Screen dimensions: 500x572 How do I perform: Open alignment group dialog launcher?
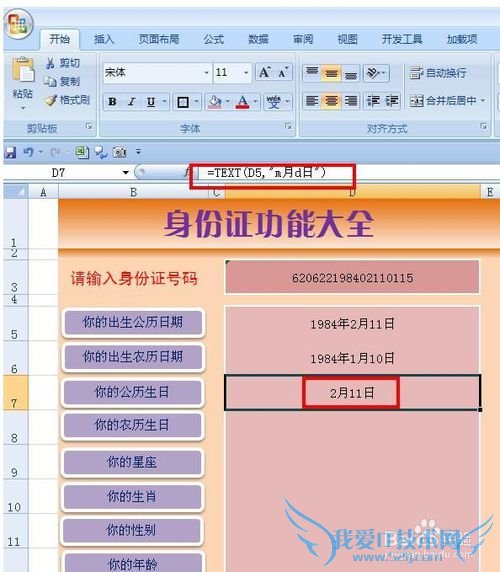(x=484, y=126)
